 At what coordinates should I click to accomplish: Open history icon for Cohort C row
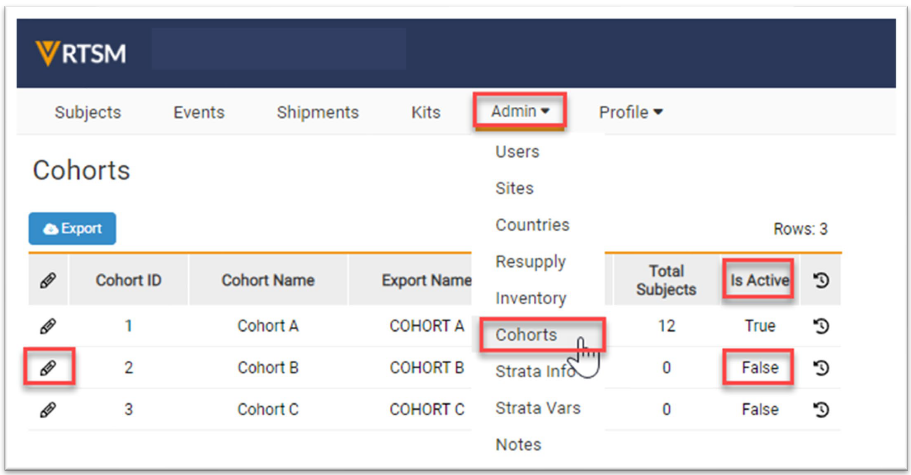pyautogui.click(x=821, y=409)
